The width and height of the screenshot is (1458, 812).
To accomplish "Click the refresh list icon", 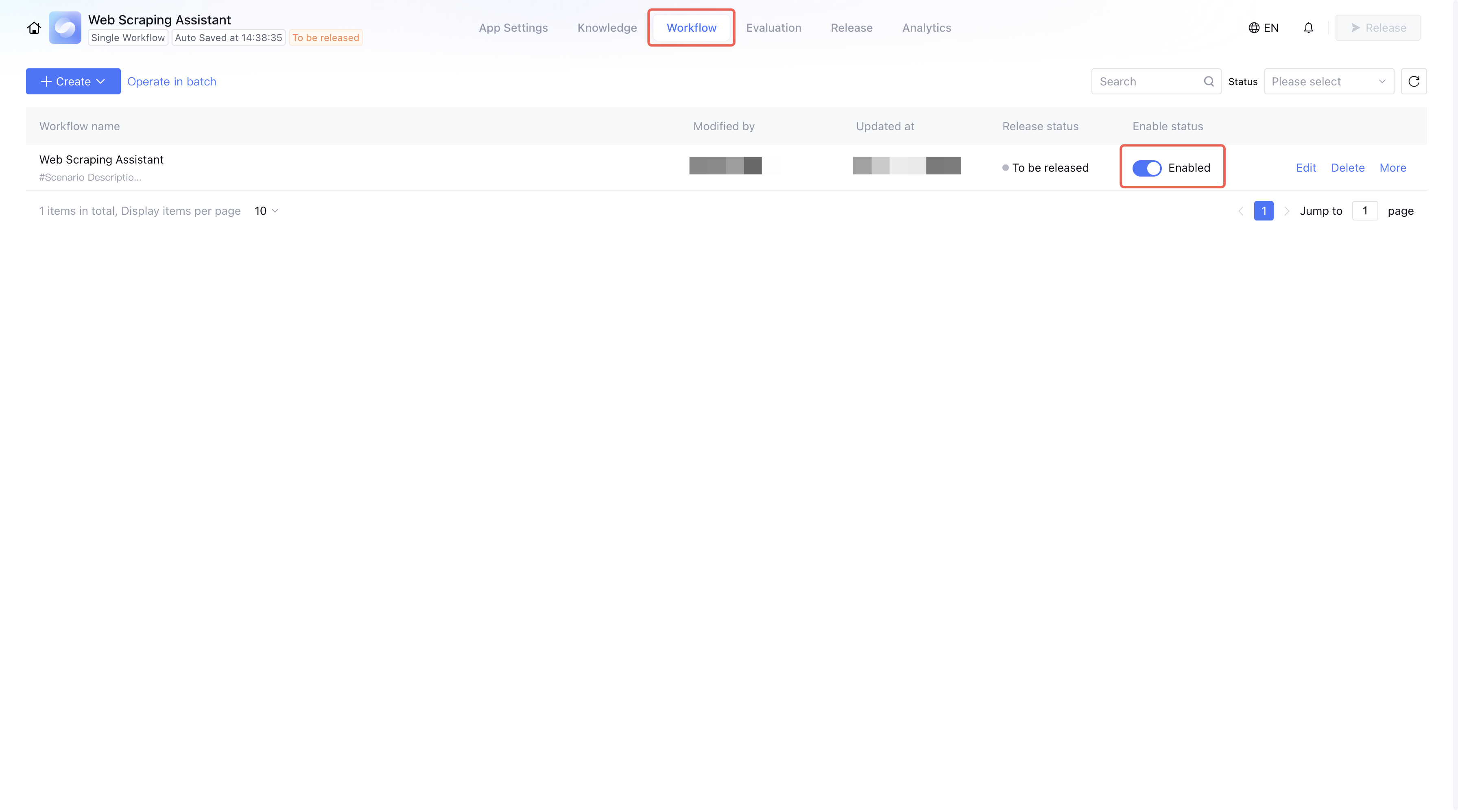I will pos(1413,81).
